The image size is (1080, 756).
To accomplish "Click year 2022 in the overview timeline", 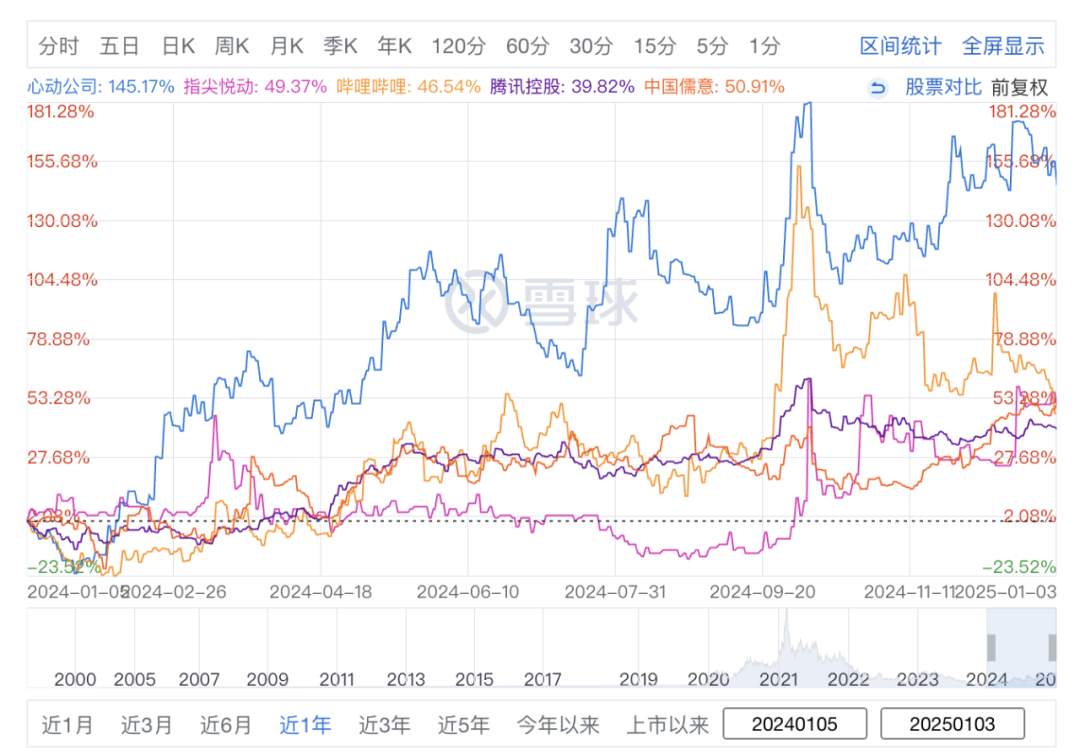I will pyautogui.click(x=849, y=680).
